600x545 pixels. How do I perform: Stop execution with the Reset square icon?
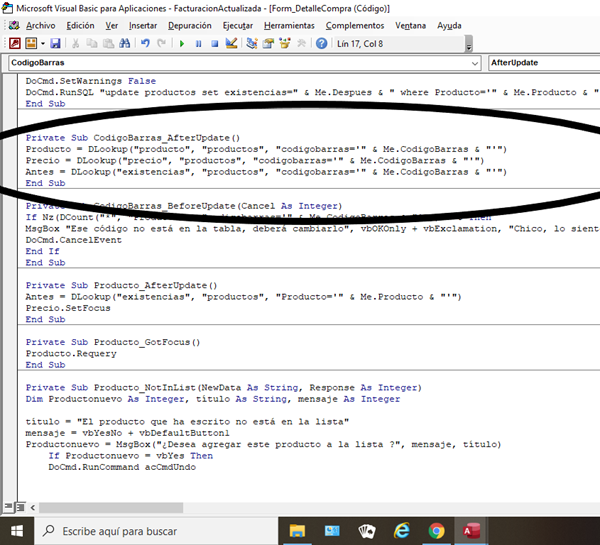pos(215,43)
